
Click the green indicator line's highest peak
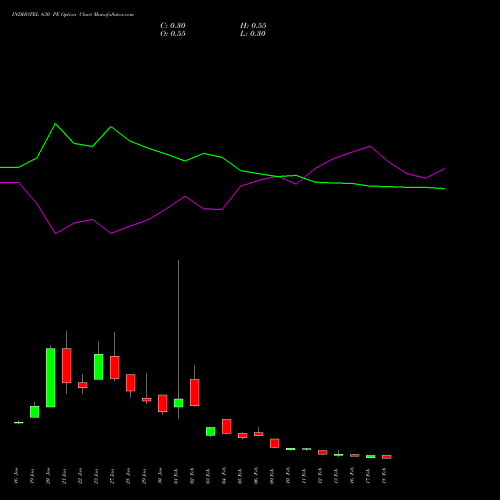[55, 124]
